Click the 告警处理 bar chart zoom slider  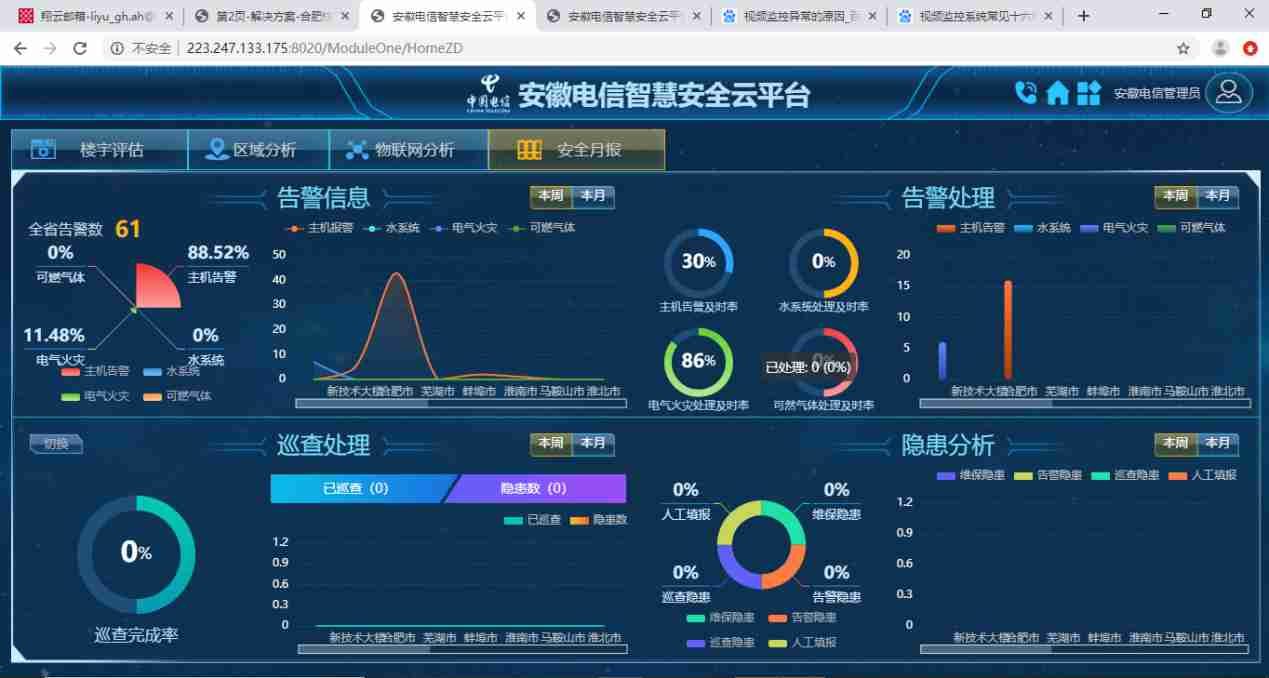pos(1085,403)
